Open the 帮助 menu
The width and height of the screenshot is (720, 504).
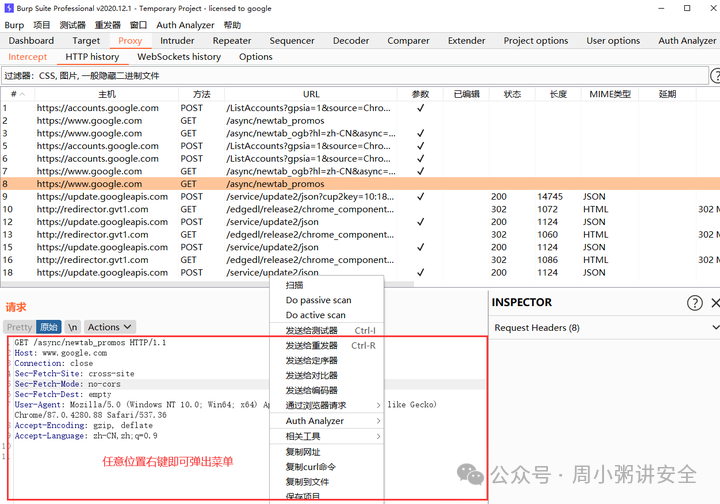coord(232,25)
